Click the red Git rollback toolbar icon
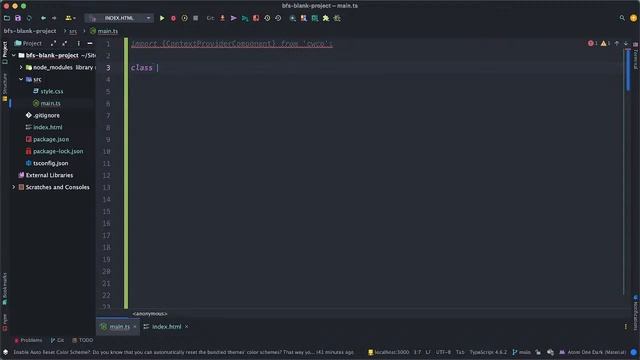Image resolution: width=640 pixels, height=360 pixels. (x=256, y=18)
